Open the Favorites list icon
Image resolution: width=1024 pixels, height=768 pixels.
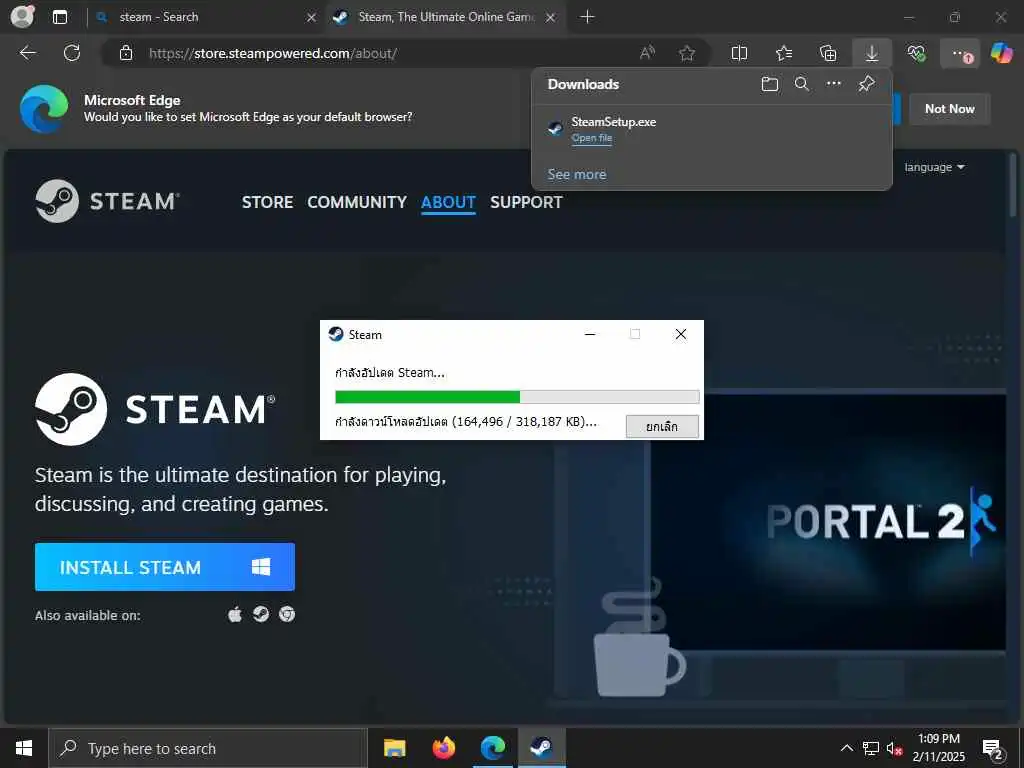coord(784,53)
